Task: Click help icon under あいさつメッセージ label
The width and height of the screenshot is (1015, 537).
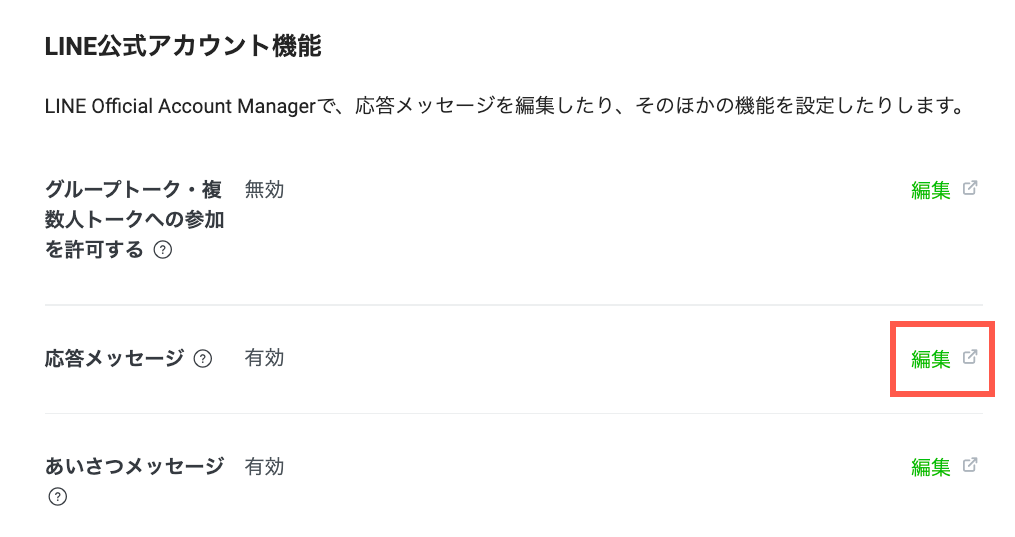Action: click(57, 497)
